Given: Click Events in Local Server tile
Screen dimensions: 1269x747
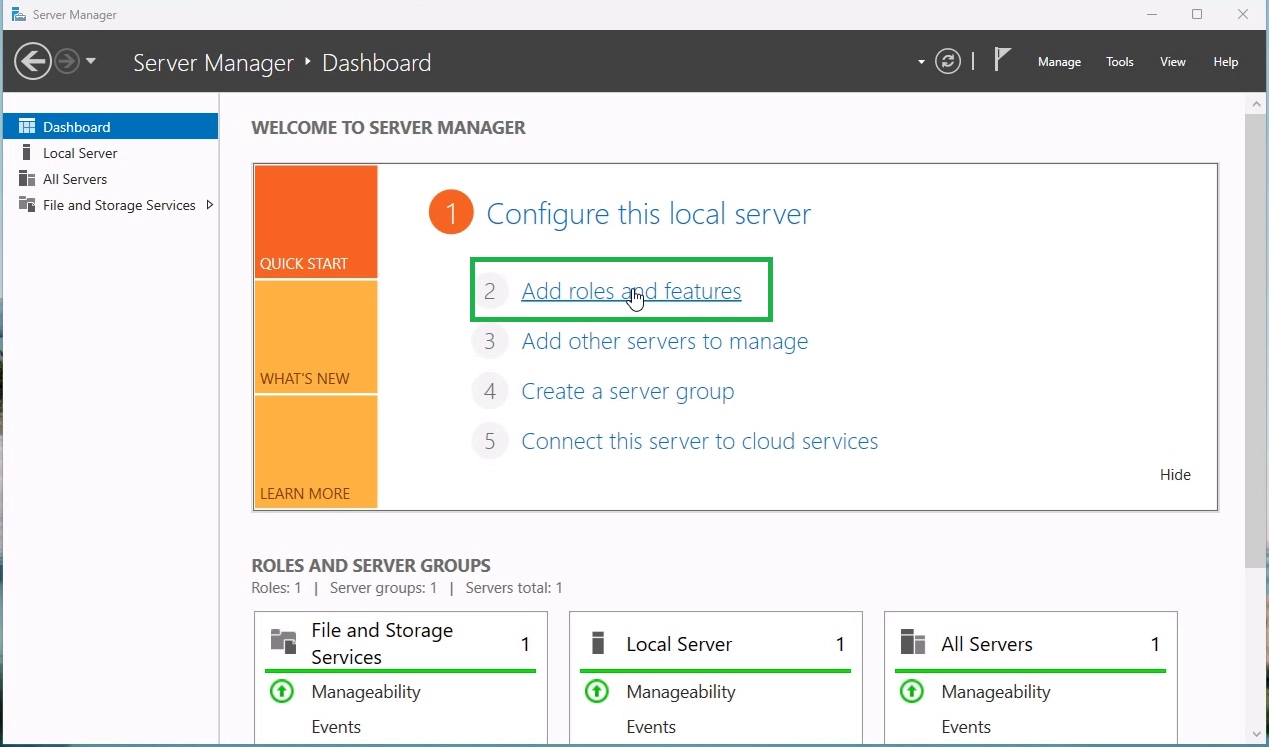Looking at the screenshot, I should coord(651,727).
